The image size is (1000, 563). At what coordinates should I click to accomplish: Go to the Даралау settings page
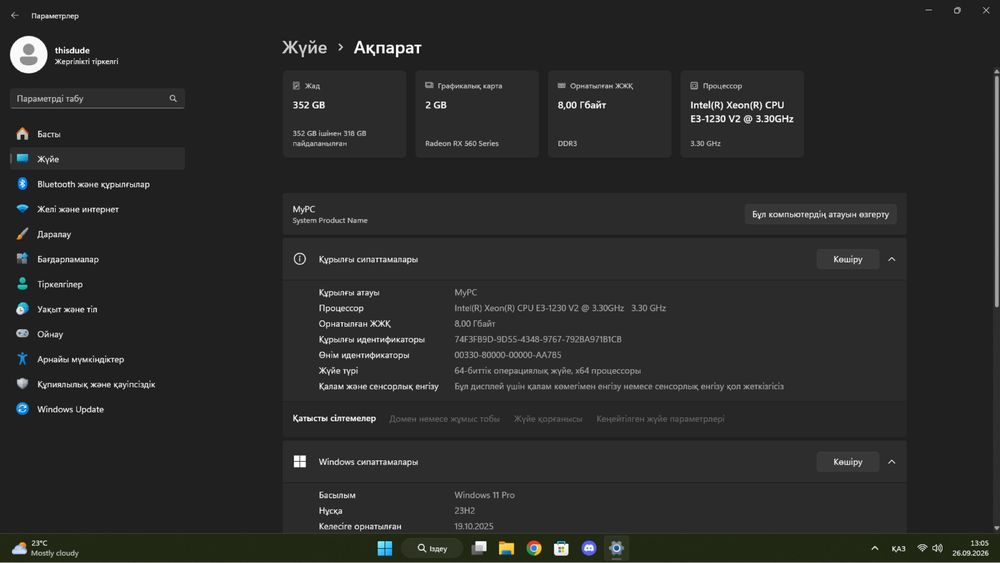click(x=97, y=234)
